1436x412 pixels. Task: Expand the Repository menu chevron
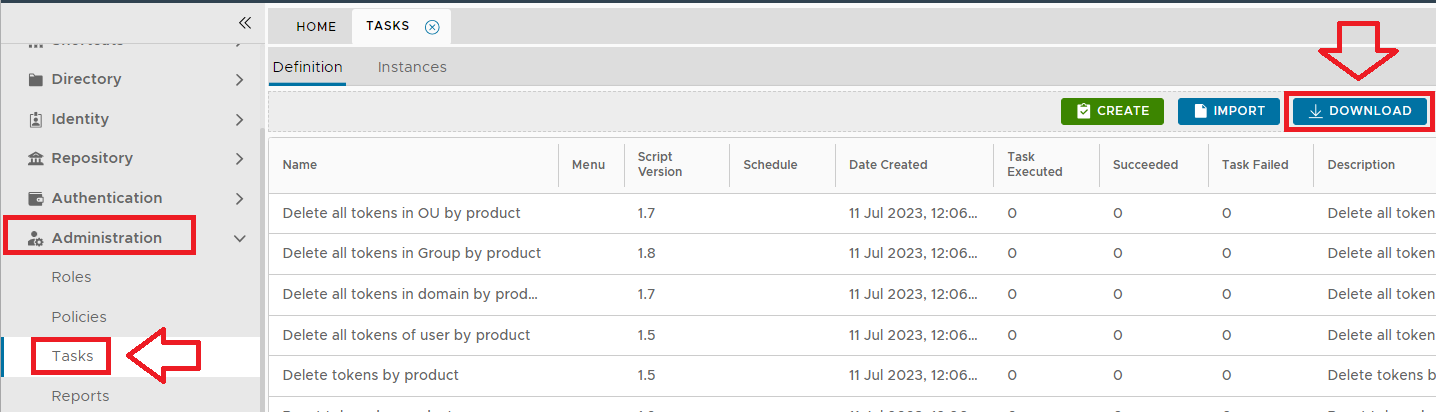tap(239, 158)
